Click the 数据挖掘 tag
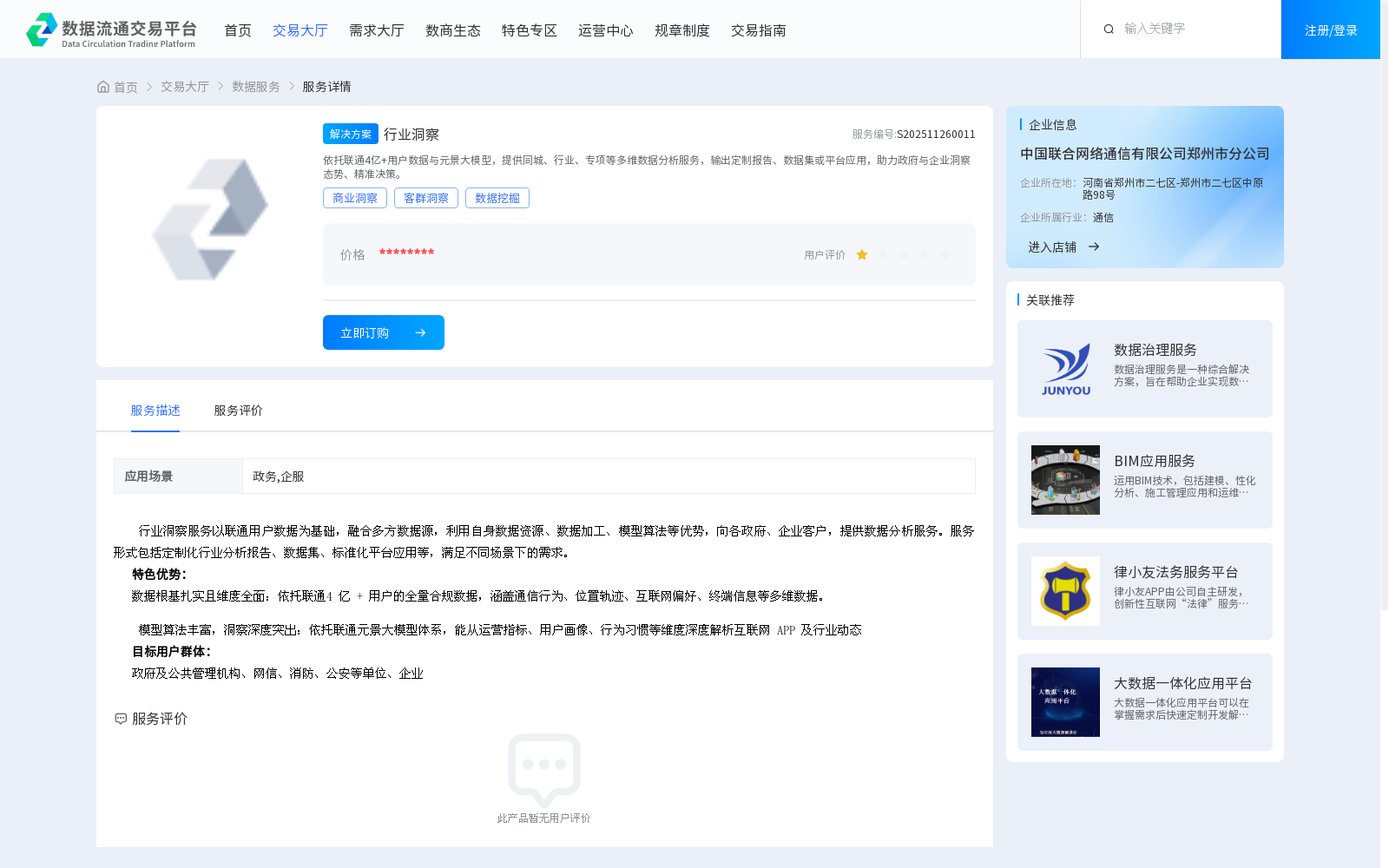Viewport: 1389px width, 868px height. (497, 198)
